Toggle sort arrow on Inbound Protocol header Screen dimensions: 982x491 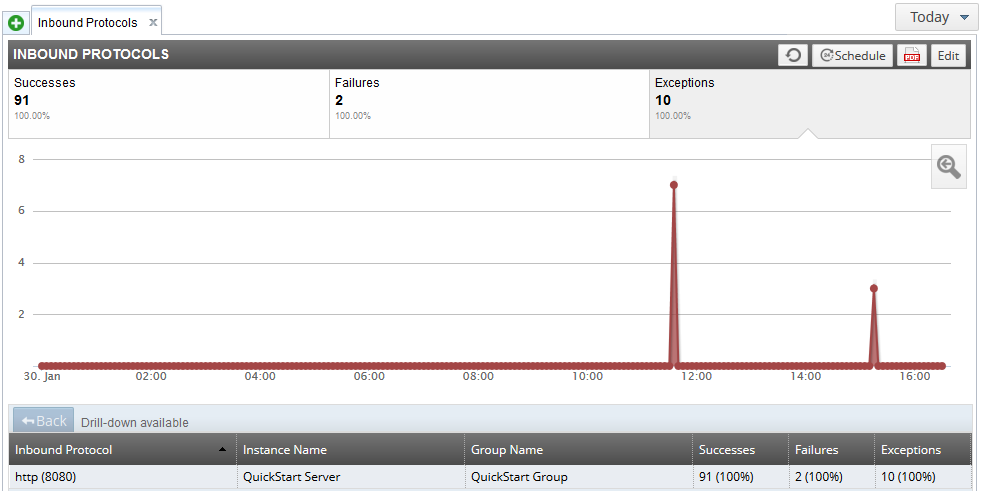(222, 450)
